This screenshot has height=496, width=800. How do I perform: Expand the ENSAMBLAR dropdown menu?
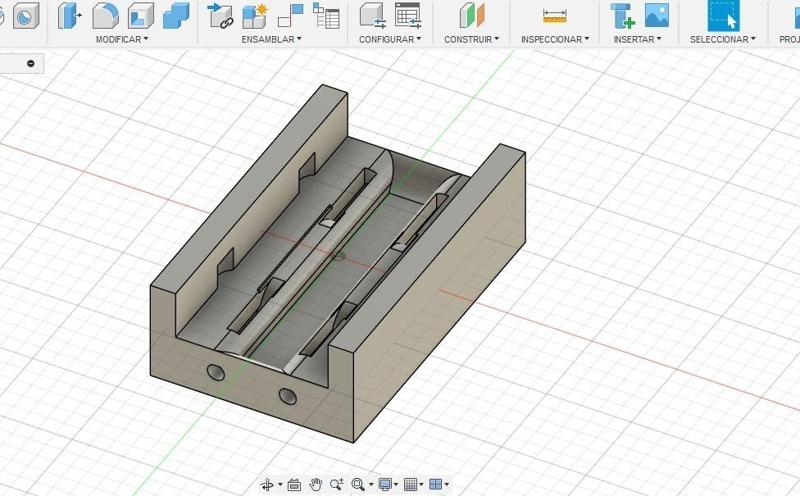[x=271, y=39]
